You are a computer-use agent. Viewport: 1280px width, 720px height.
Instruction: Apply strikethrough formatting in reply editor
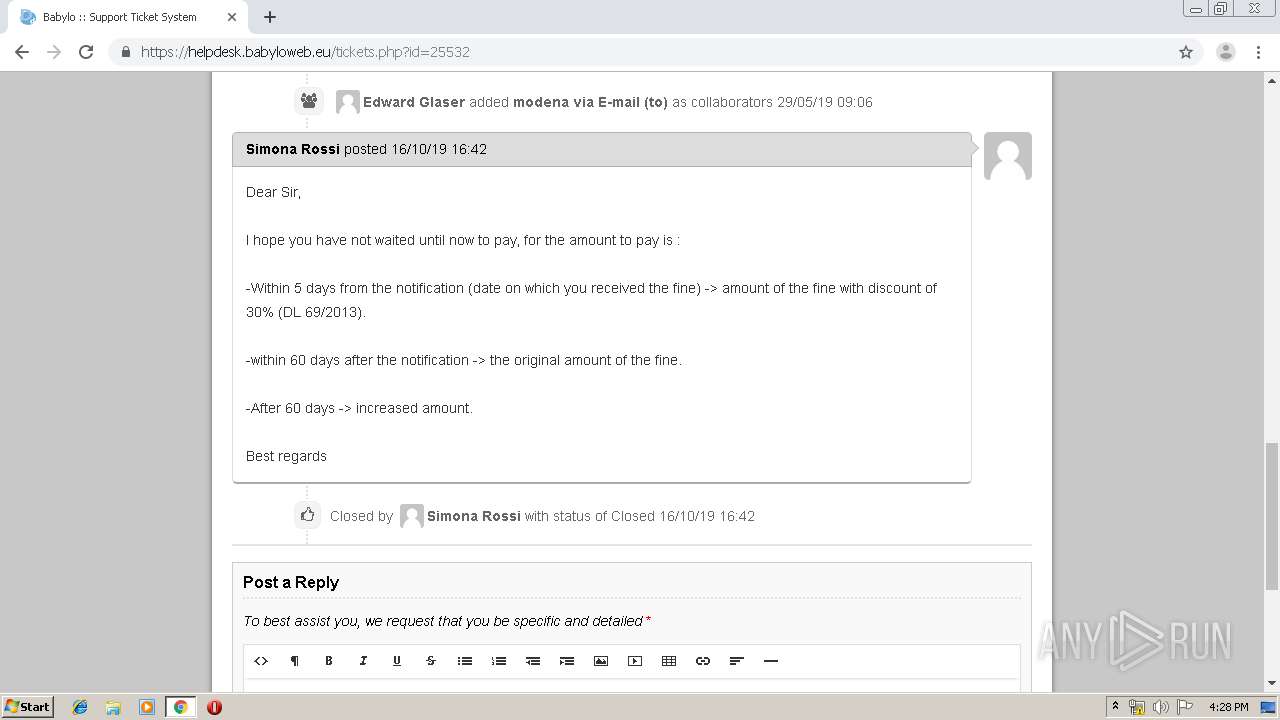click(x=431, y=661)
